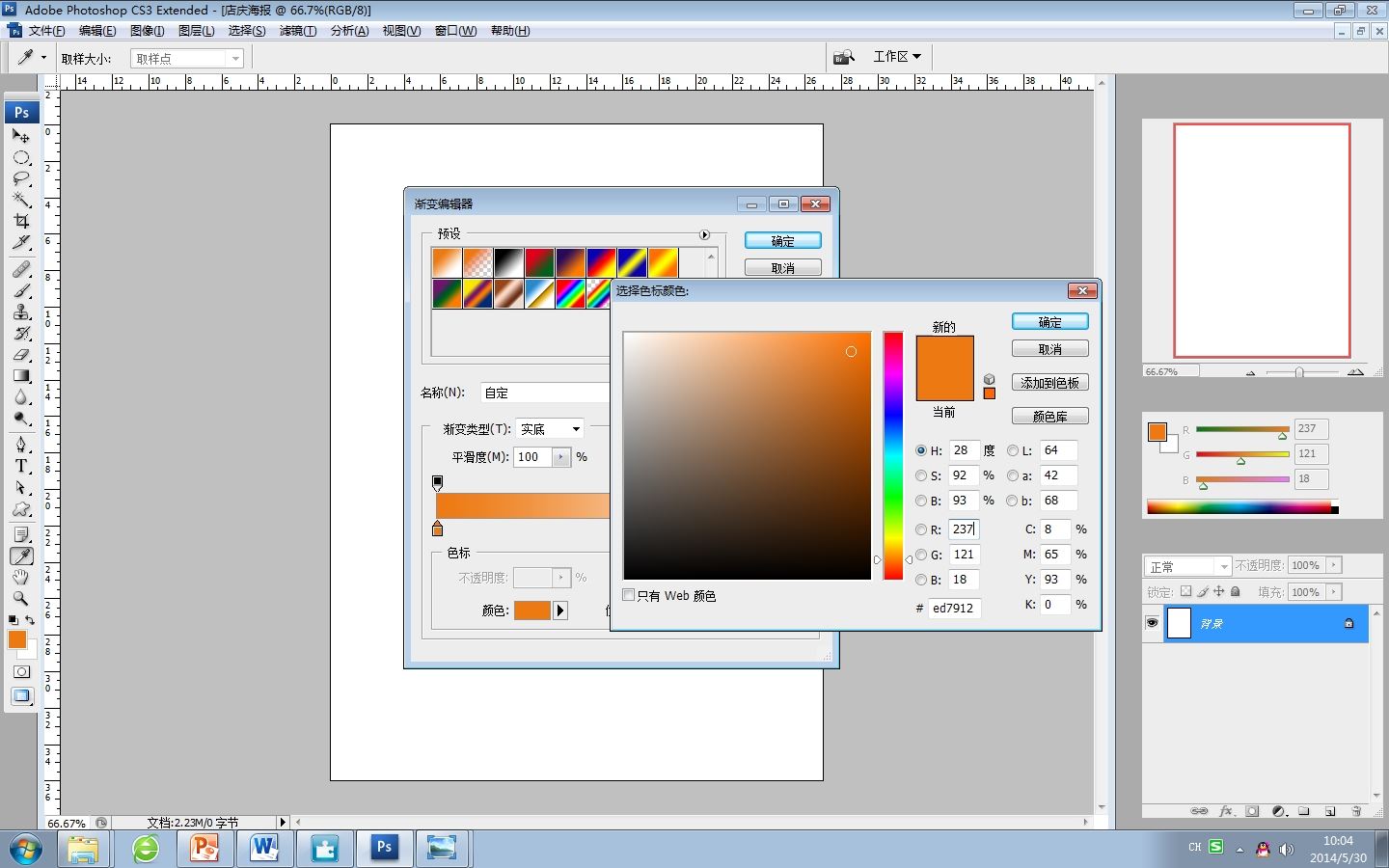Select the Lab a radio button
The height and width of the screenshot is (868, 1389).
pos(1012,475)
